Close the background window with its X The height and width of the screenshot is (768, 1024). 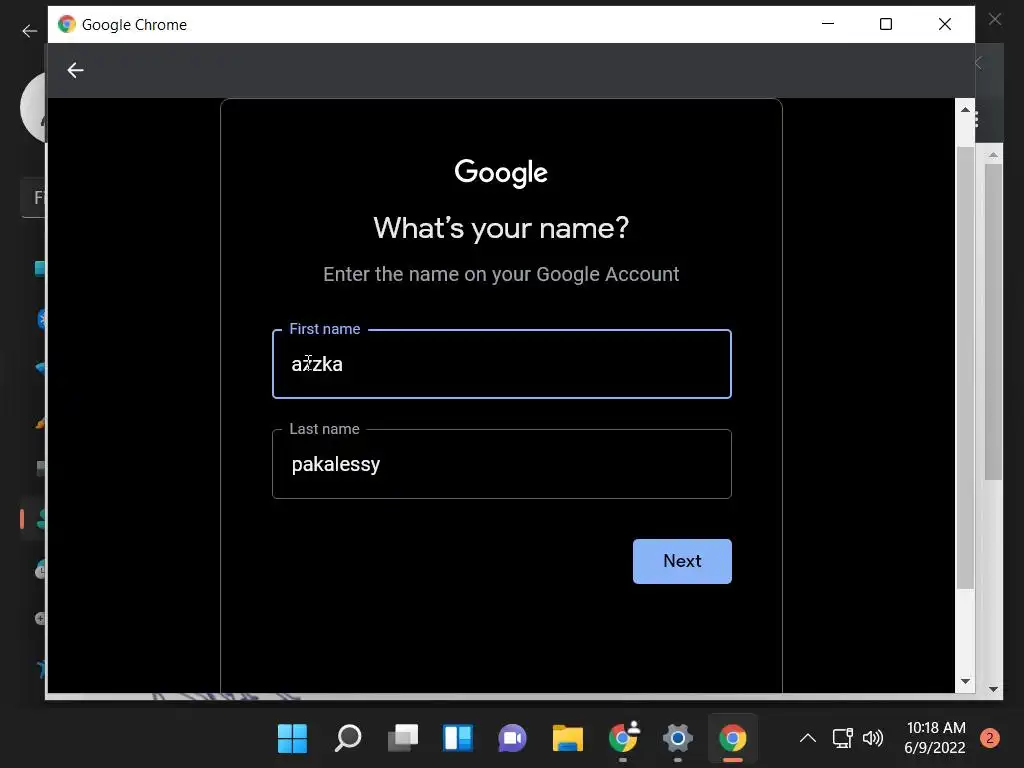click(x=995, y=20)
